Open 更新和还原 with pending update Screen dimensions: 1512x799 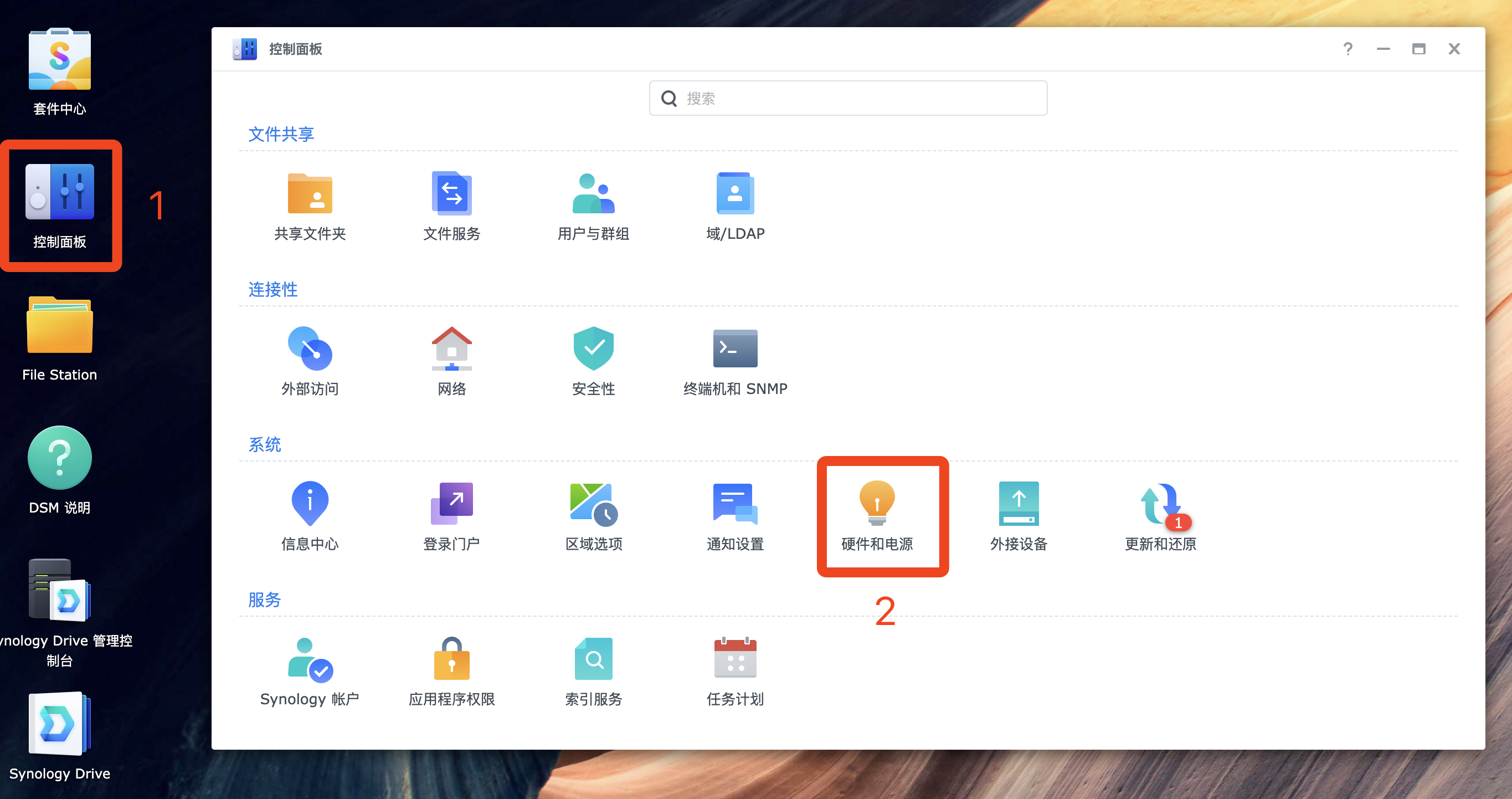point(1160,515)
